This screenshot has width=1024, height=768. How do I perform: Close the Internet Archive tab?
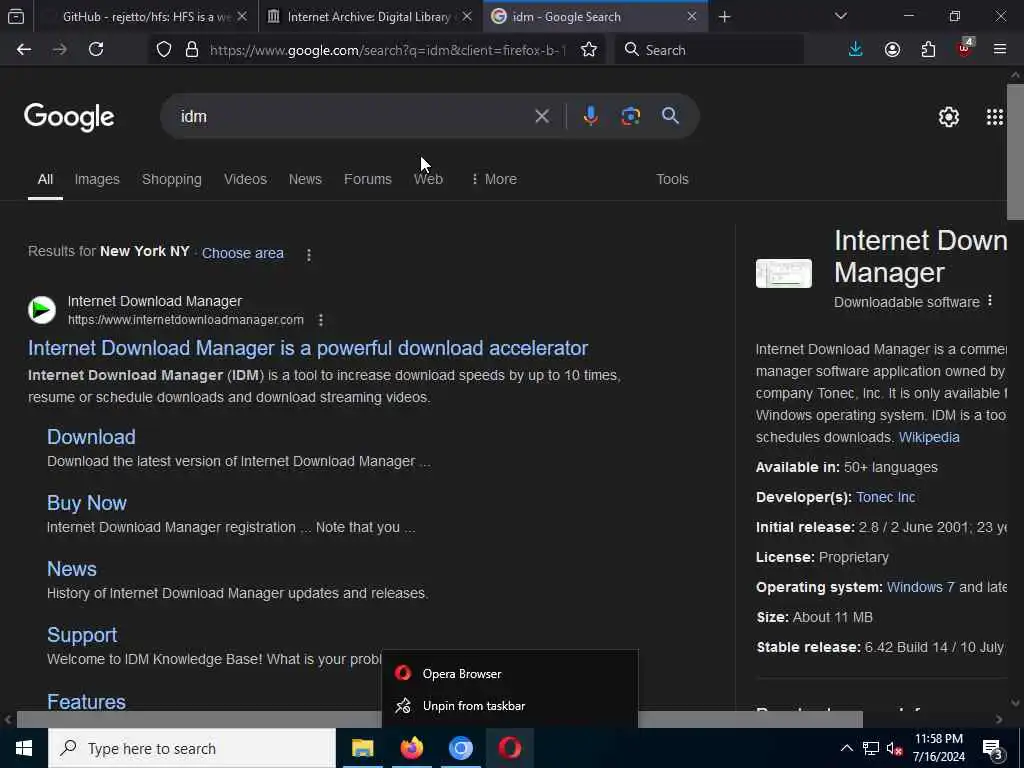tap(467, 17)
